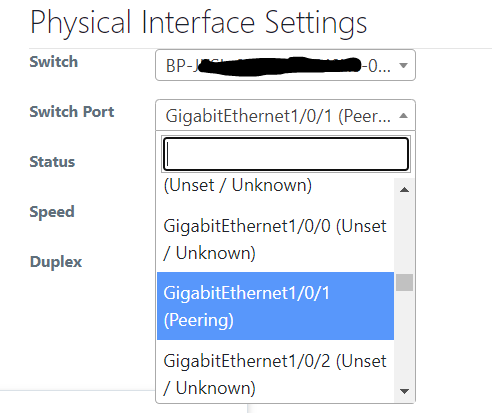This screenshot has width=492, height=413.
Task: Open the Switch selection box starting with BP-
Action: 285,65
